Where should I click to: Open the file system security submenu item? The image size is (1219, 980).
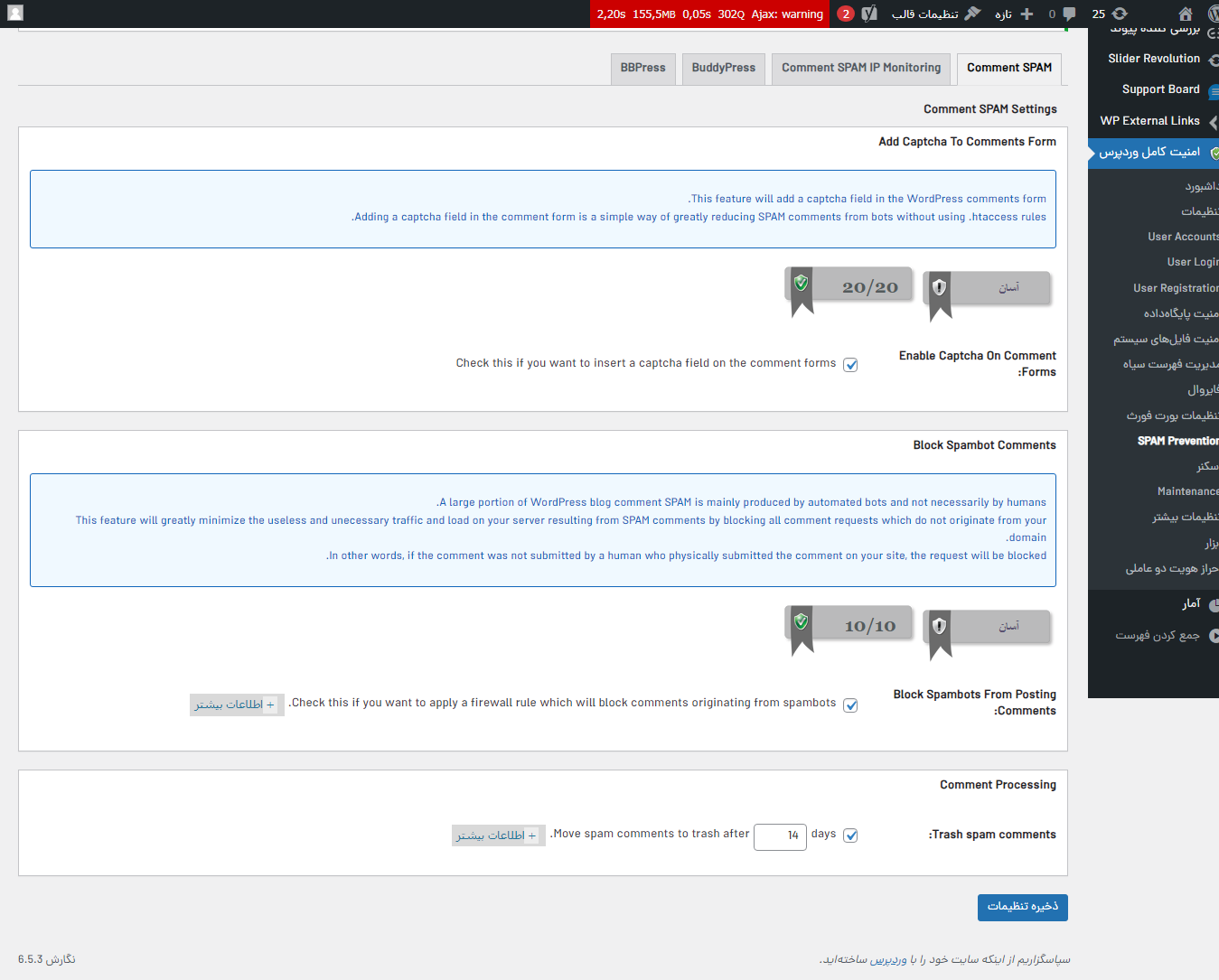pyautogui.click(x=1165, y=339)
